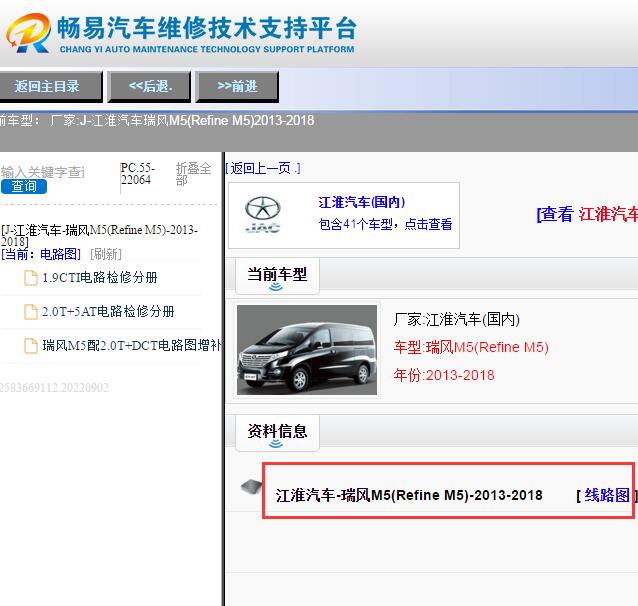Open the 资料信息 tab
Screen dimensions: 638x606
(277, 431)
